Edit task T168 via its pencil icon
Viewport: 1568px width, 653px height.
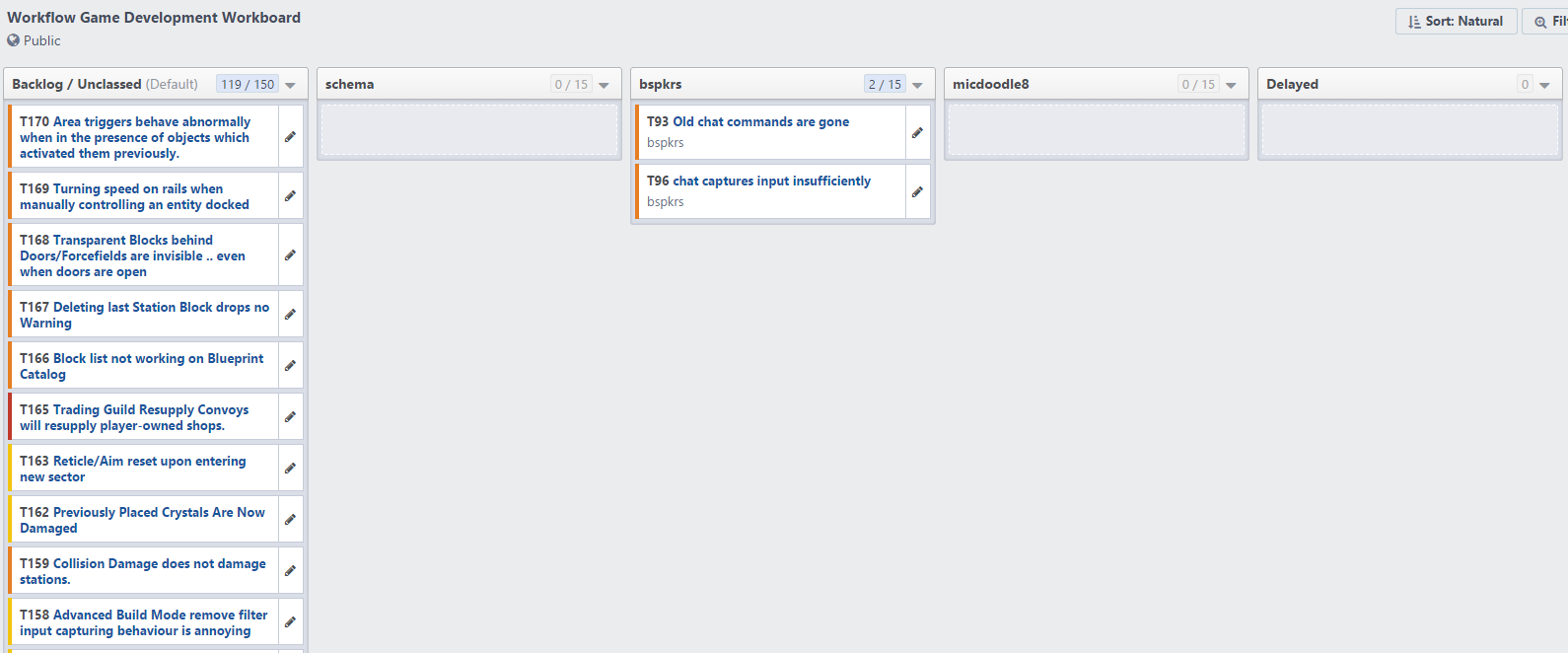click(x=290, y=255)
